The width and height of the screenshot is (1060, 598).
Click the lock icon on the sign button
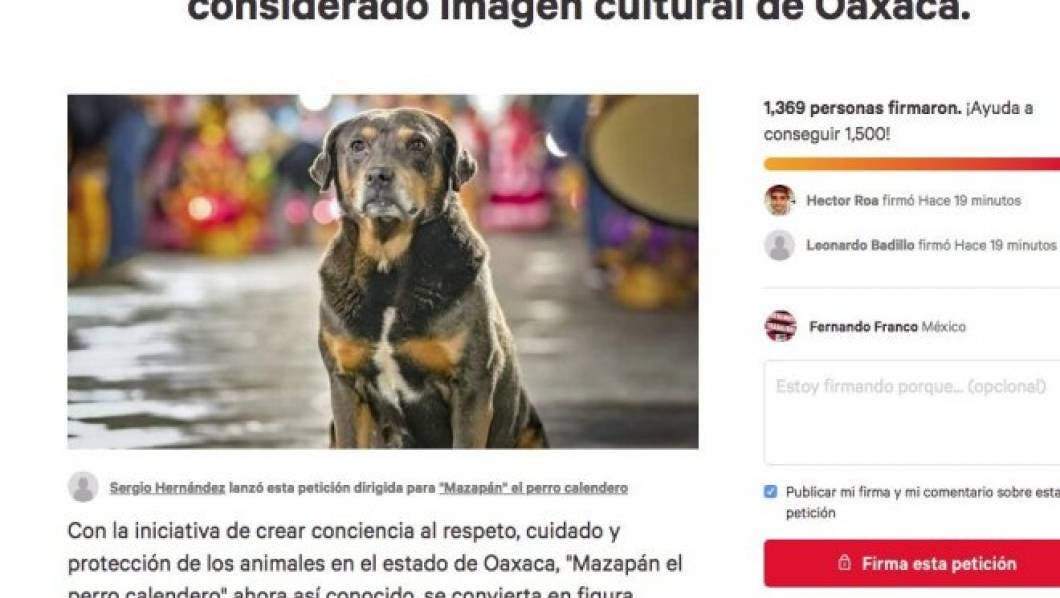844,563
